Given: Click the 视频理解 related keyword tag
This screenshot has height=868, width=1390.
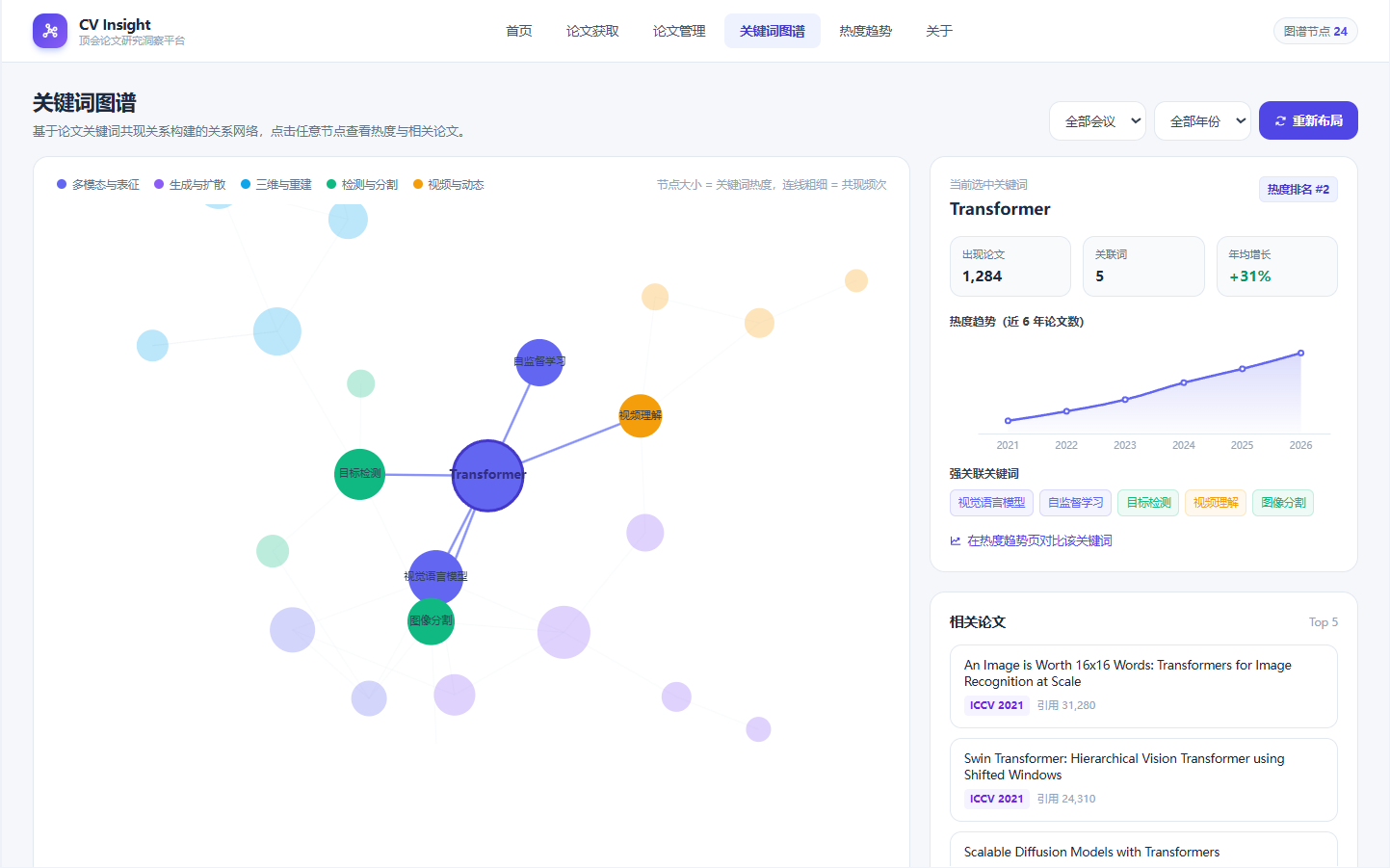Looking at the screenshot, I should pos(1216,503).
